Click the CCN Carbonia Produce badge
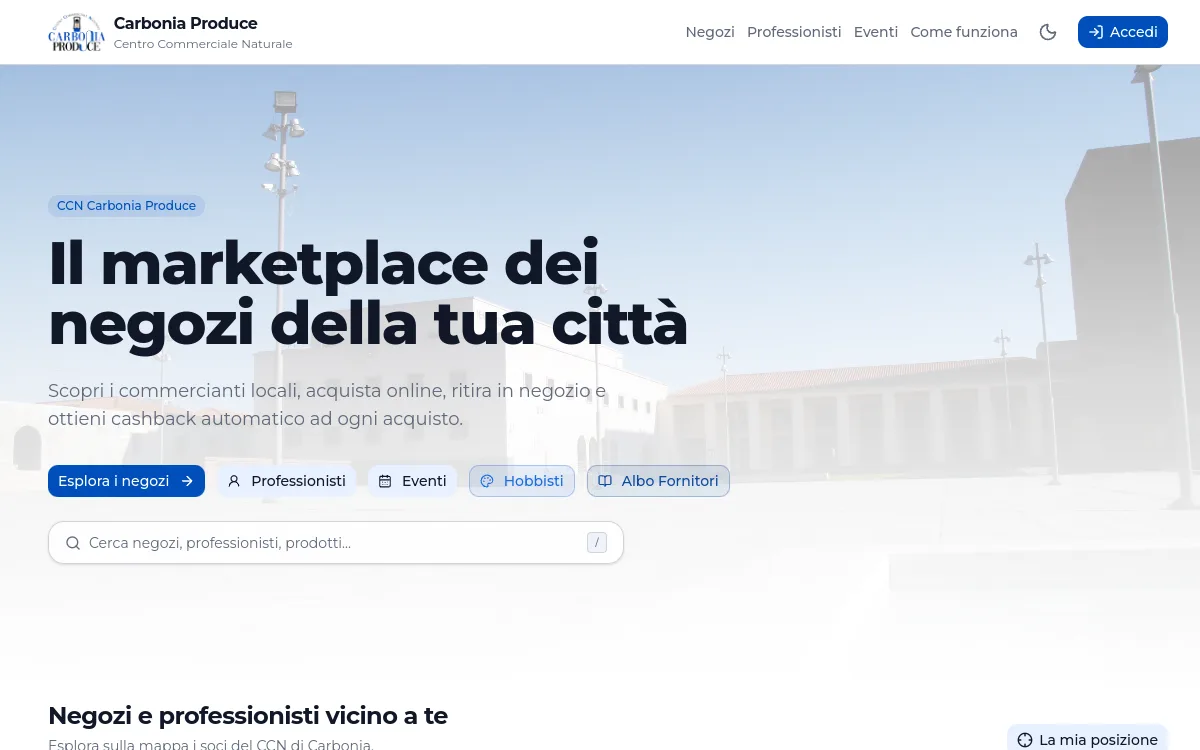The image size is (1200, 750). 126,206
